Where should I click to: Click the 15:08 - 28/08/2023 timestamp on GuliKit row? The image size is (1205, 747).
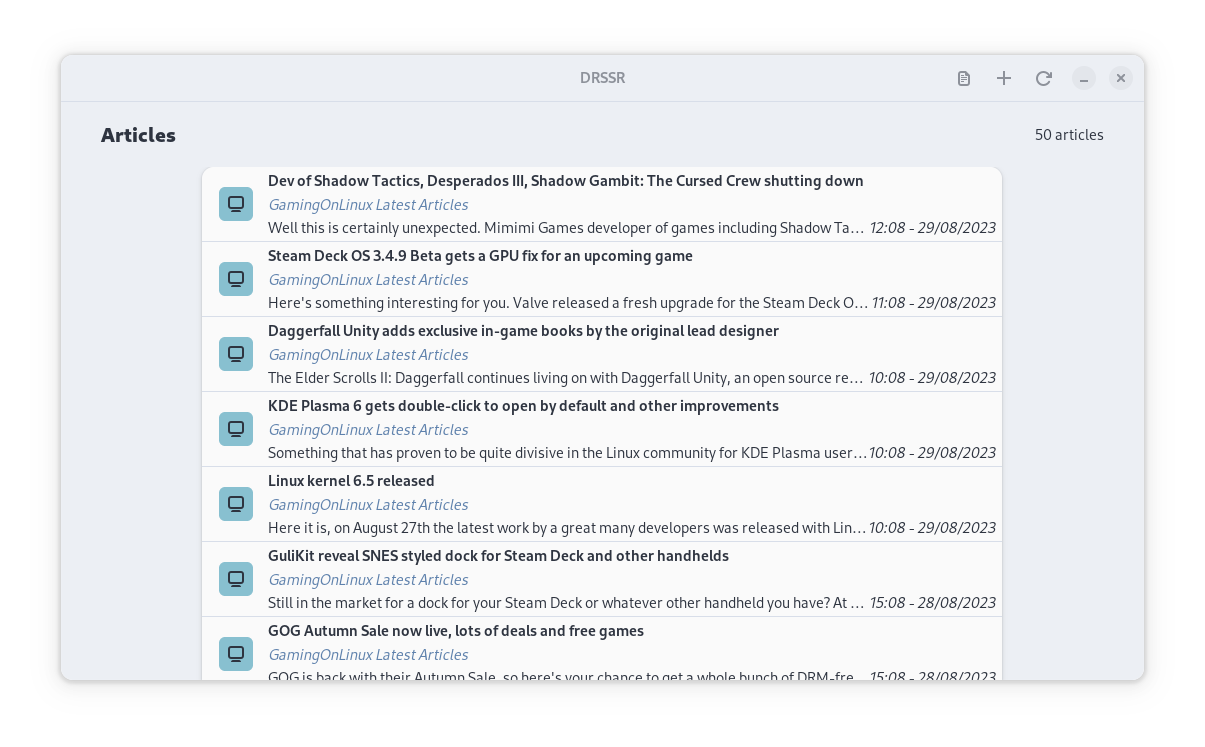click(933, 603)
